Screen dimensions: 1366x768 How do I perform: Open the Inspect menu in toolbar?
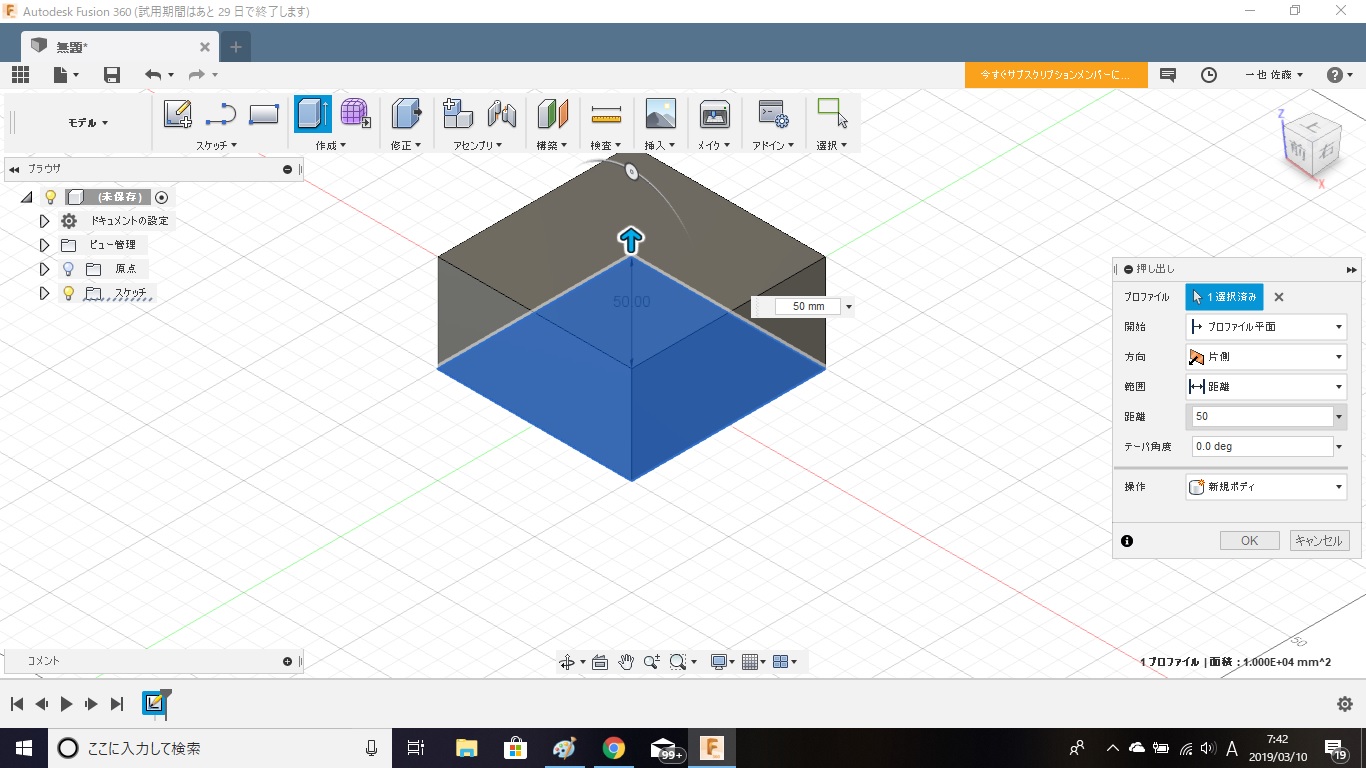click(x=606, y=145)
